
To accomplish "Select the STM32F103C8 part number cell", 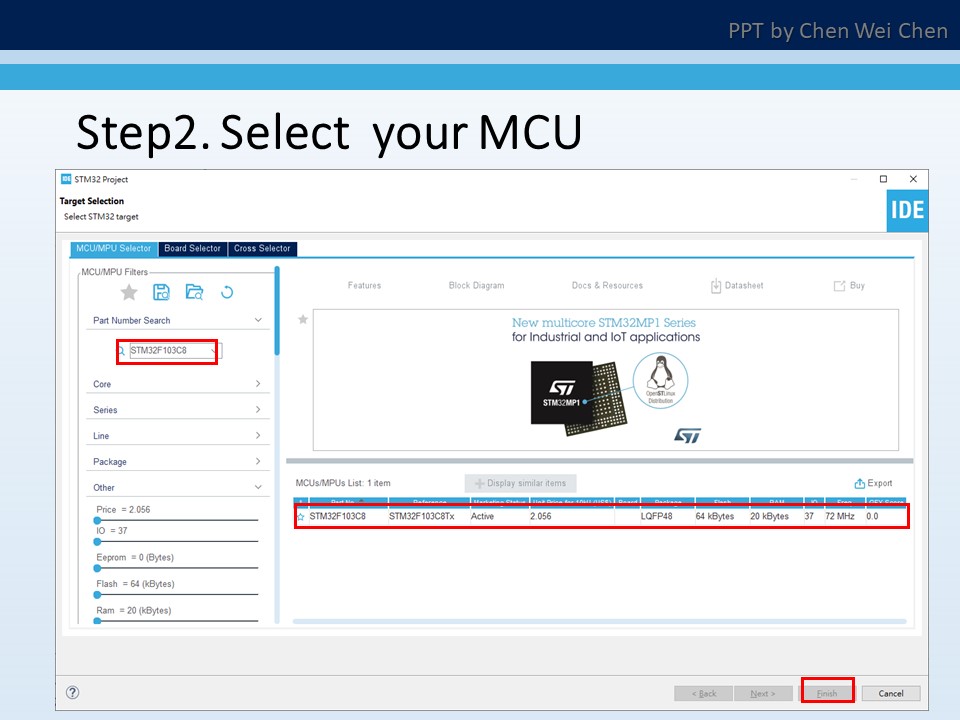I will (x=337, y=516).
